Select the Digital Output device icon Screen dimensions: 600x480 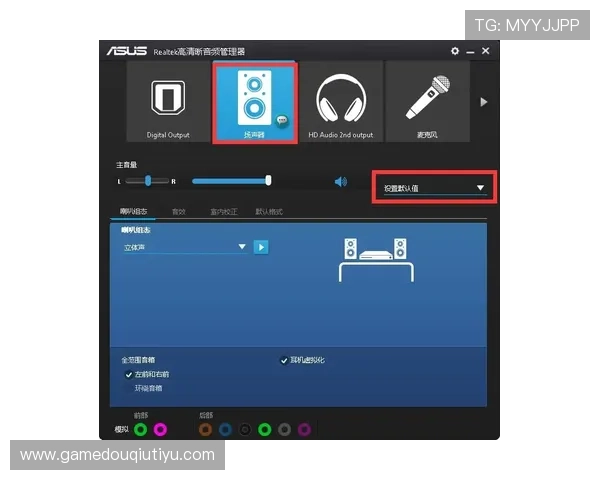tap(168, 101)
